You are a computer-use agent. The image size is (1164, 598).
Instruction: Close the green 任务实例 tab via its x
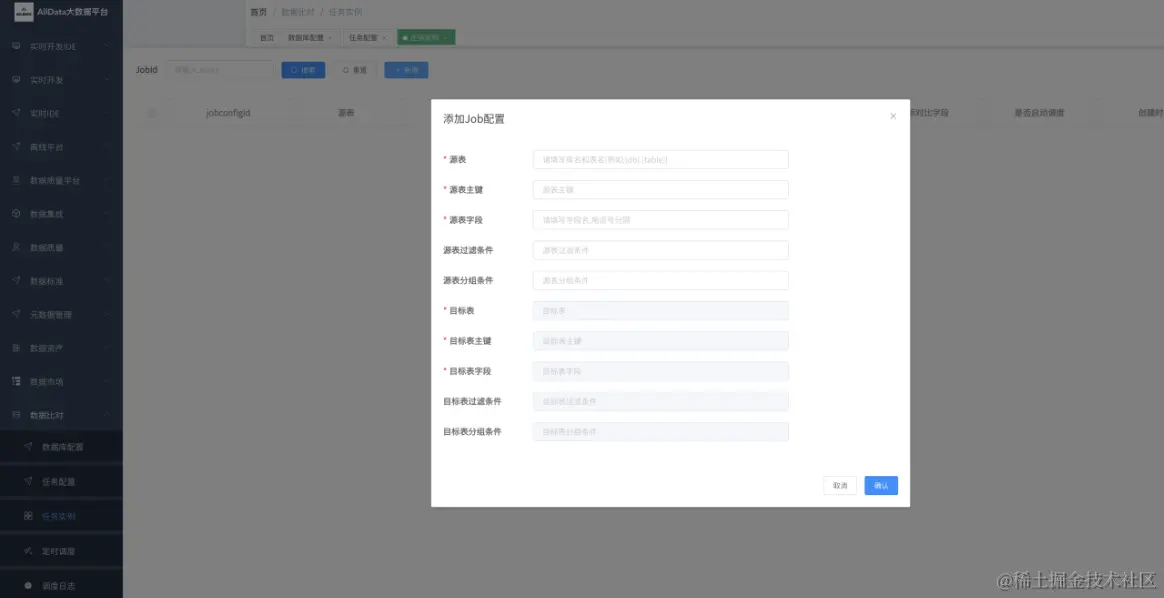(445, 38)
